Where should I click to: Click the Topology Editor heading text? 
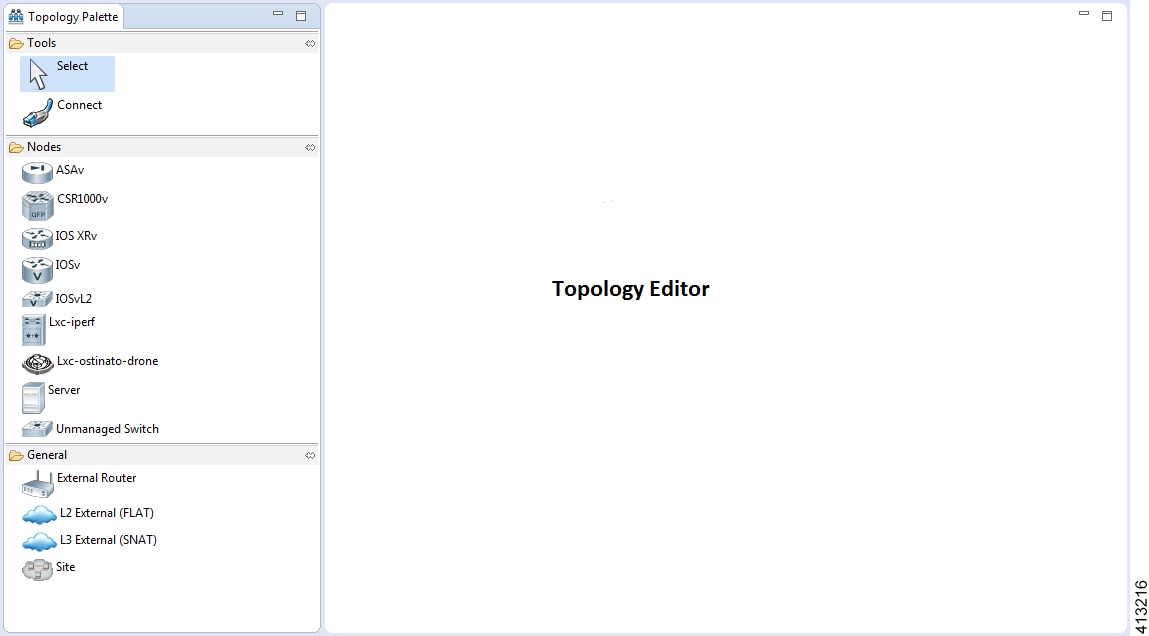click(631, 289)
